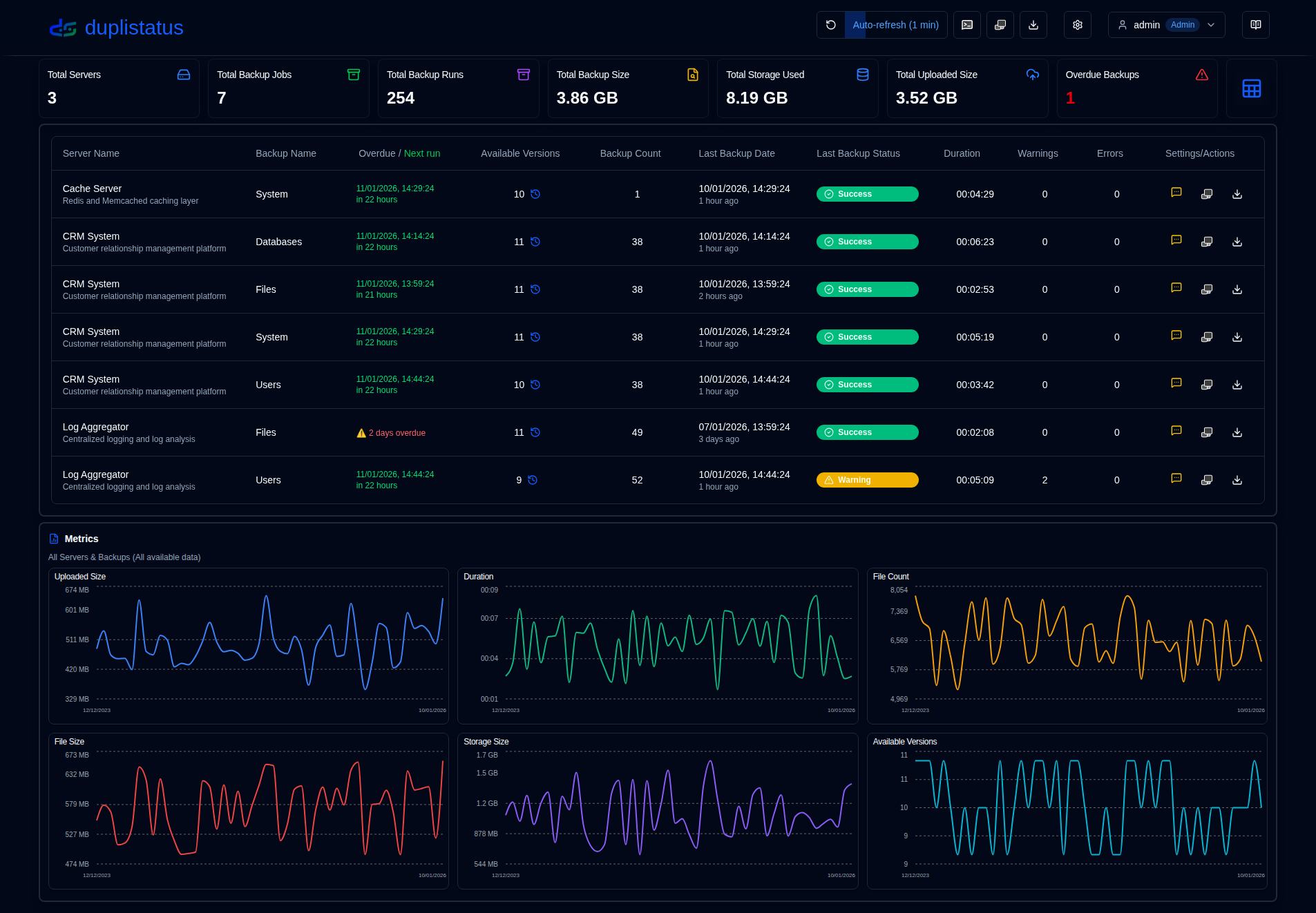The height and width of the screenshot is (913, 1316).
Task: Sort the table by clicking the Duration column header
Action: pos(962,153)
